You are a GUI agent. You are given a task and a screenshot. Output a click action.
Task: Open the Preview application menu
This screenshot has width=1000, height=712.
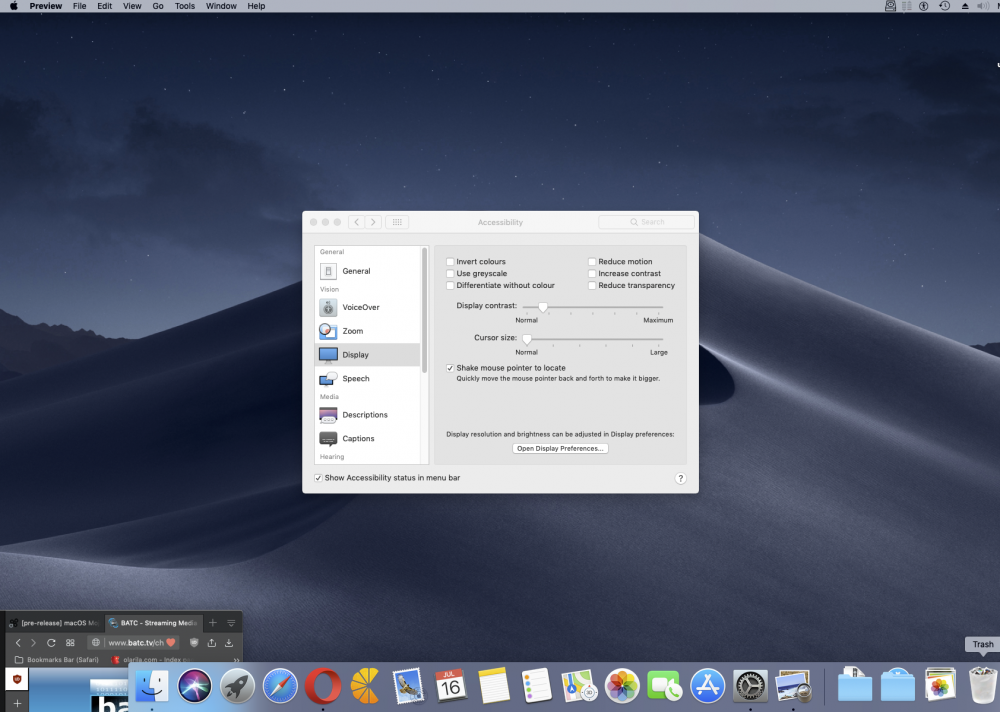click(46, 6)
